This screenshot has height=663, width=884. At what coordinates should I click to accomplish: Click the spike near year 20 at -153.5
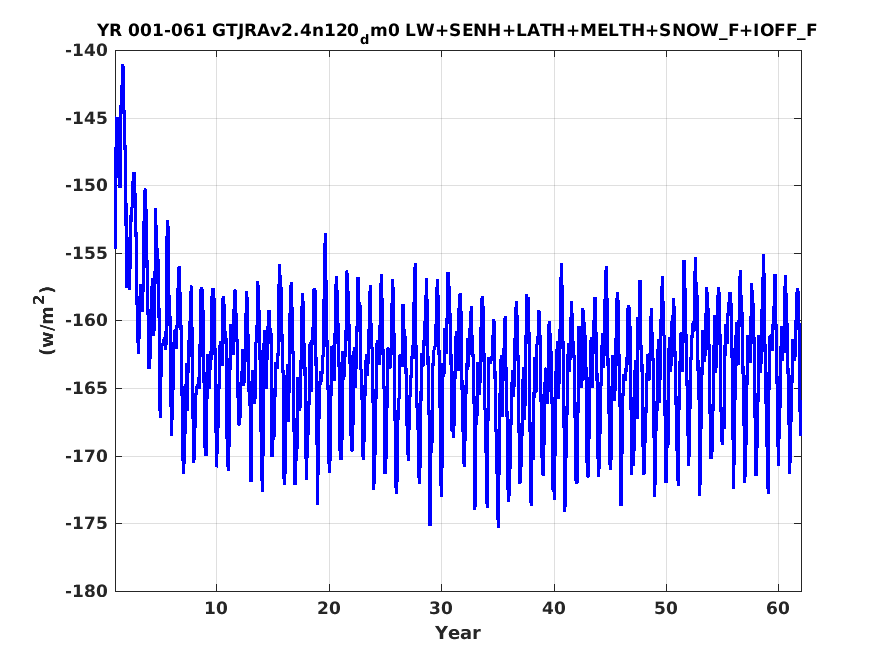pyautogui.click(x=325, y=235)
